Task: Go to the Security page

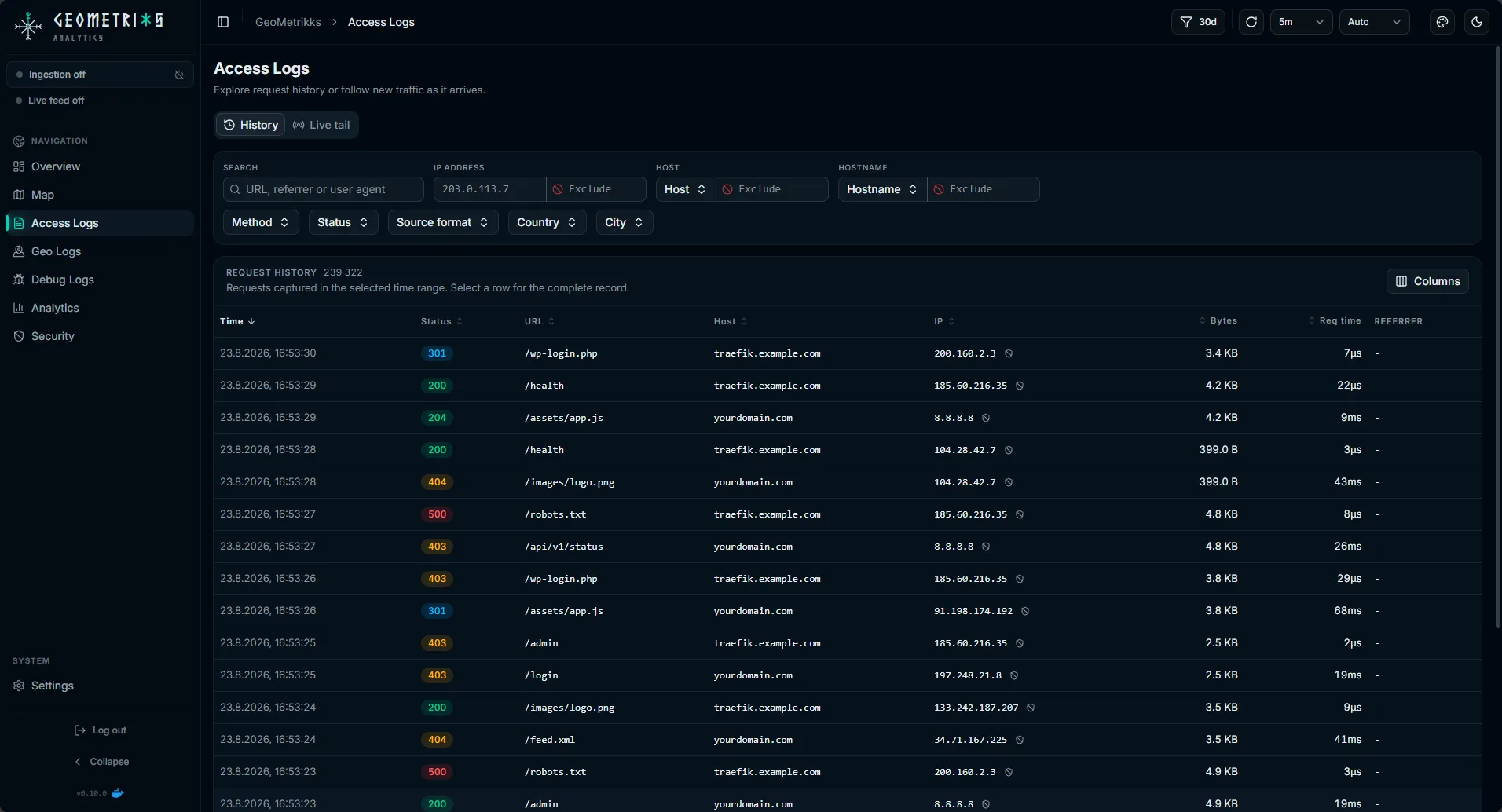Action: pyautogui.click(x=100, y=336)
